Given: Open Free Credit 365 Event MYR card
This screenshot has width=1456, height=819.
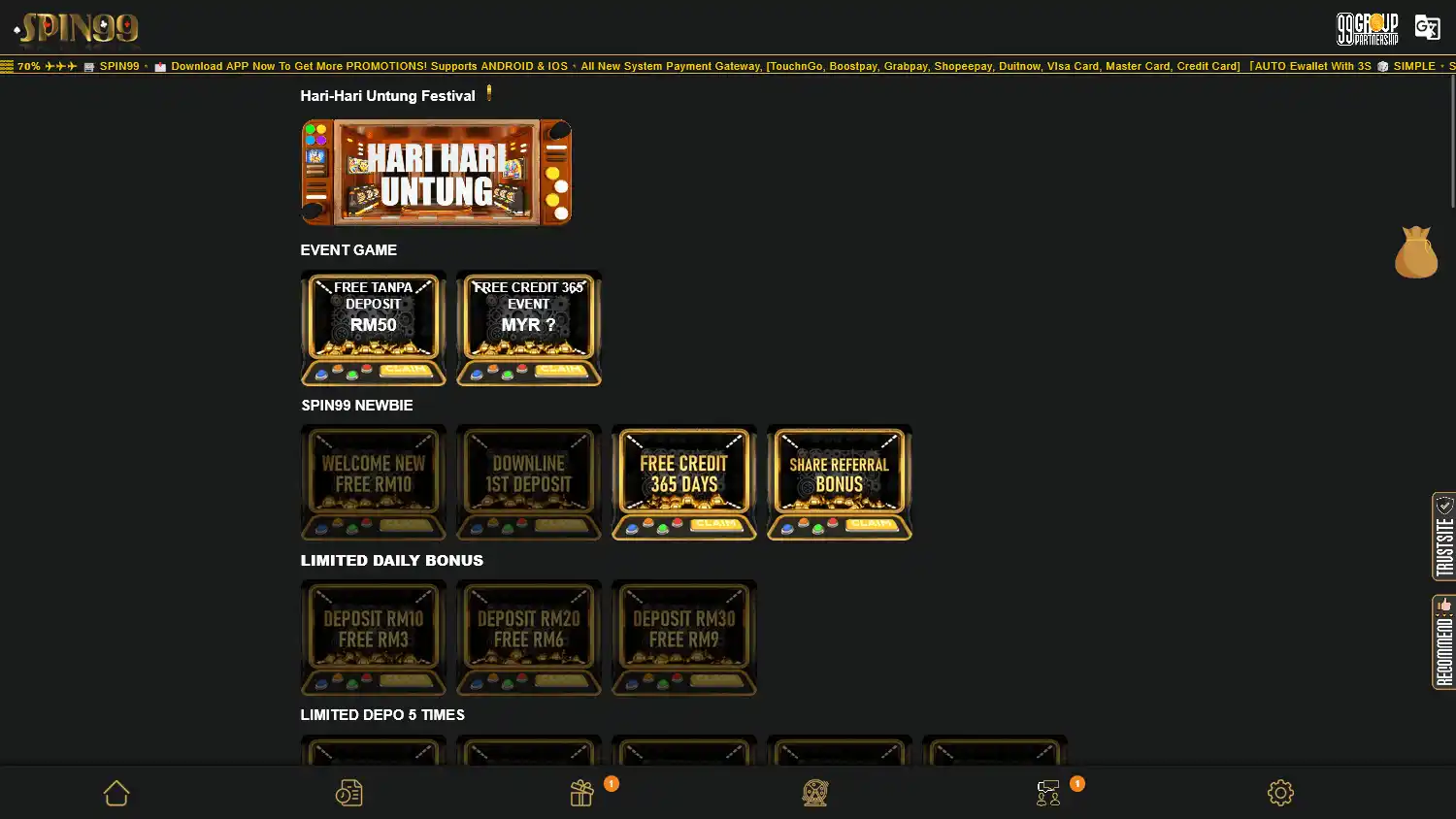Looking at the screenshot, I should pos(529,328).
